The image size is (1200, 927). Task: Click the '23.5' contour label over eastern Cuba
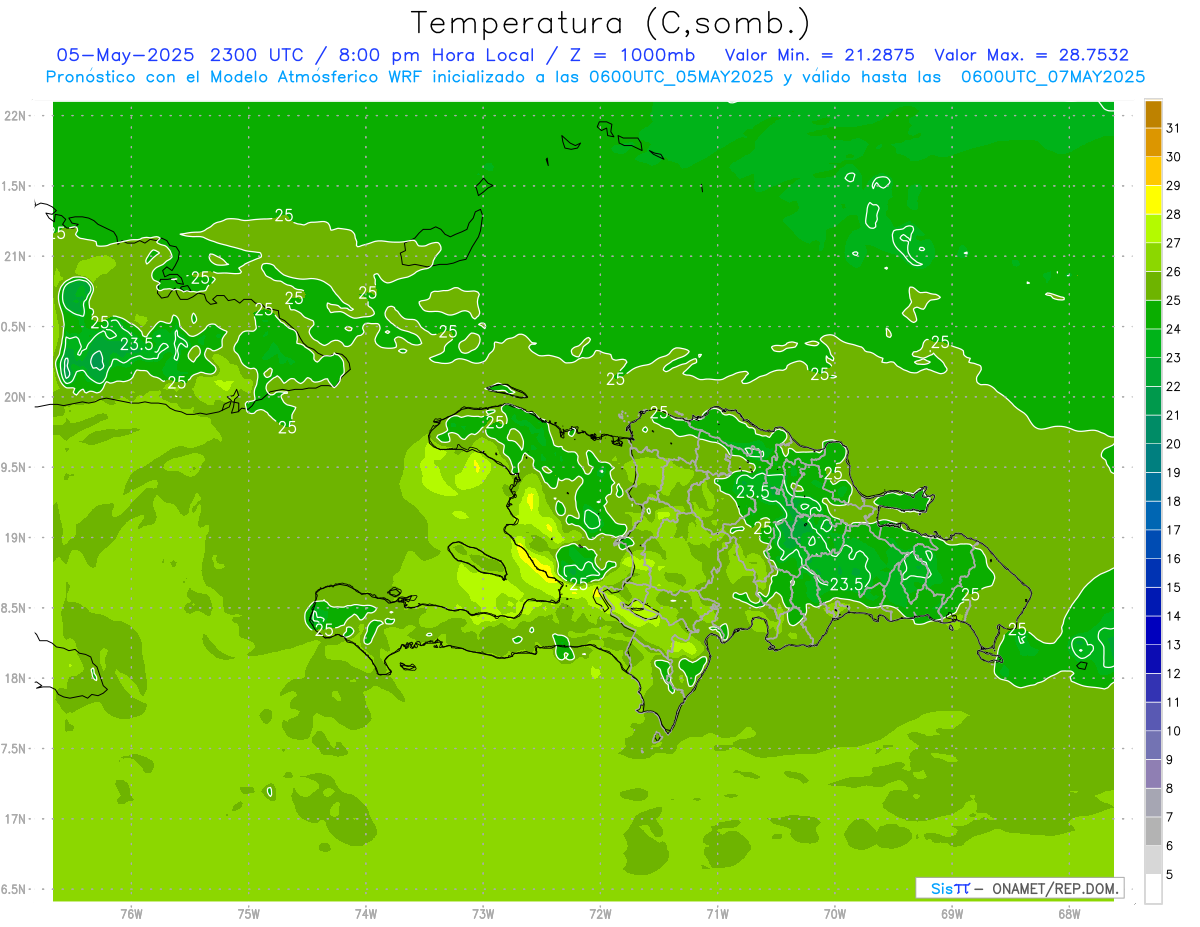pyautogui.click(x=137, y=345)
